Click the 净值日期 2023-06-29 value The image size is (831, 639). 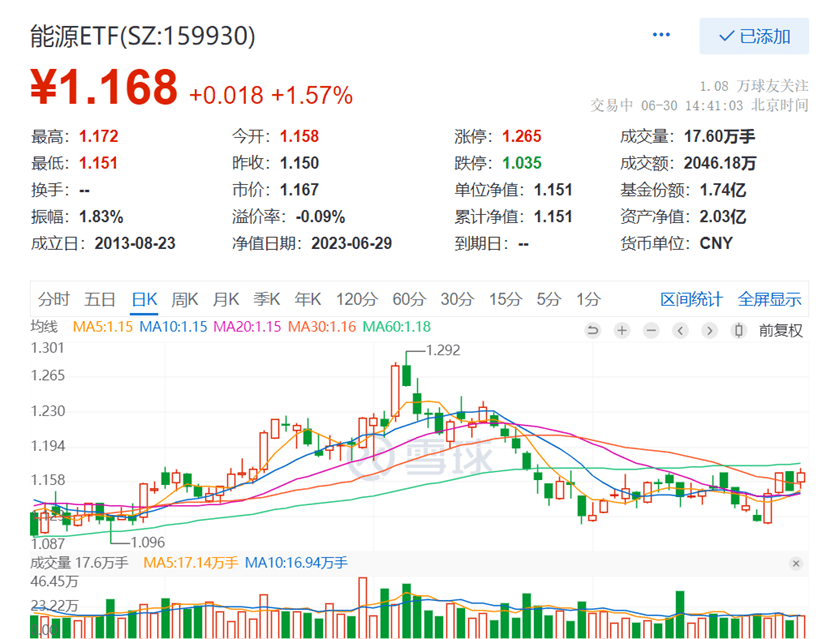[x=351, y=243]
